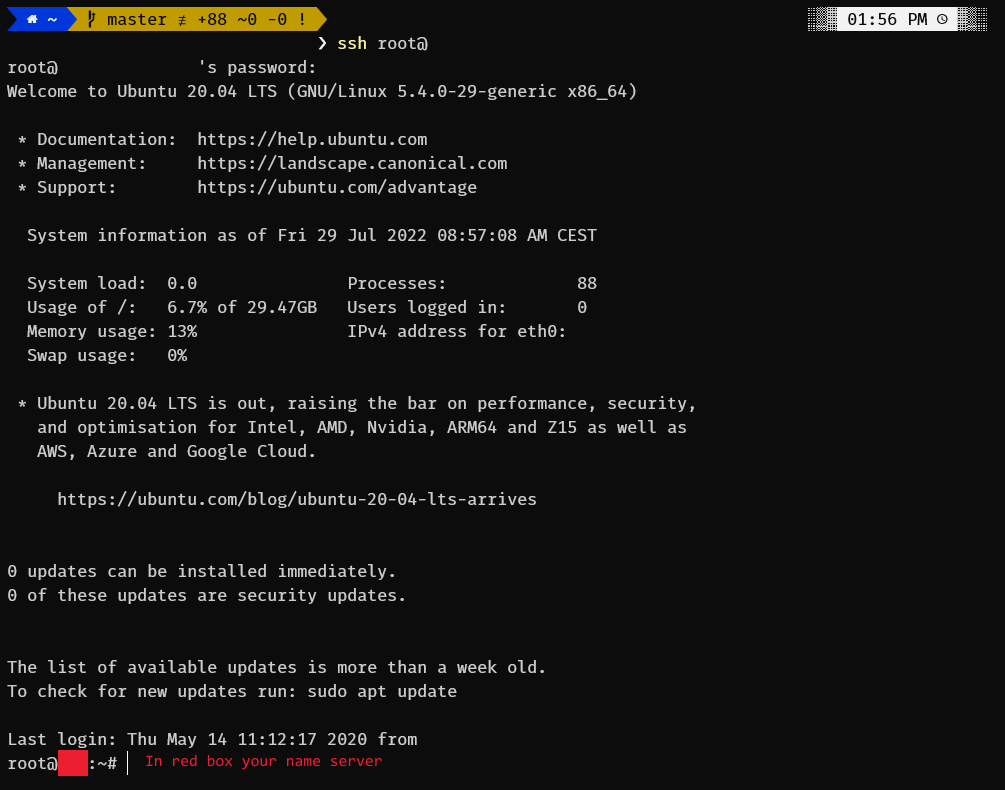Click the 'AWS, Azure and Google Cloud.' line
Screen dimensions: 1005x790
pyautogui.click(x=176, y=451)
